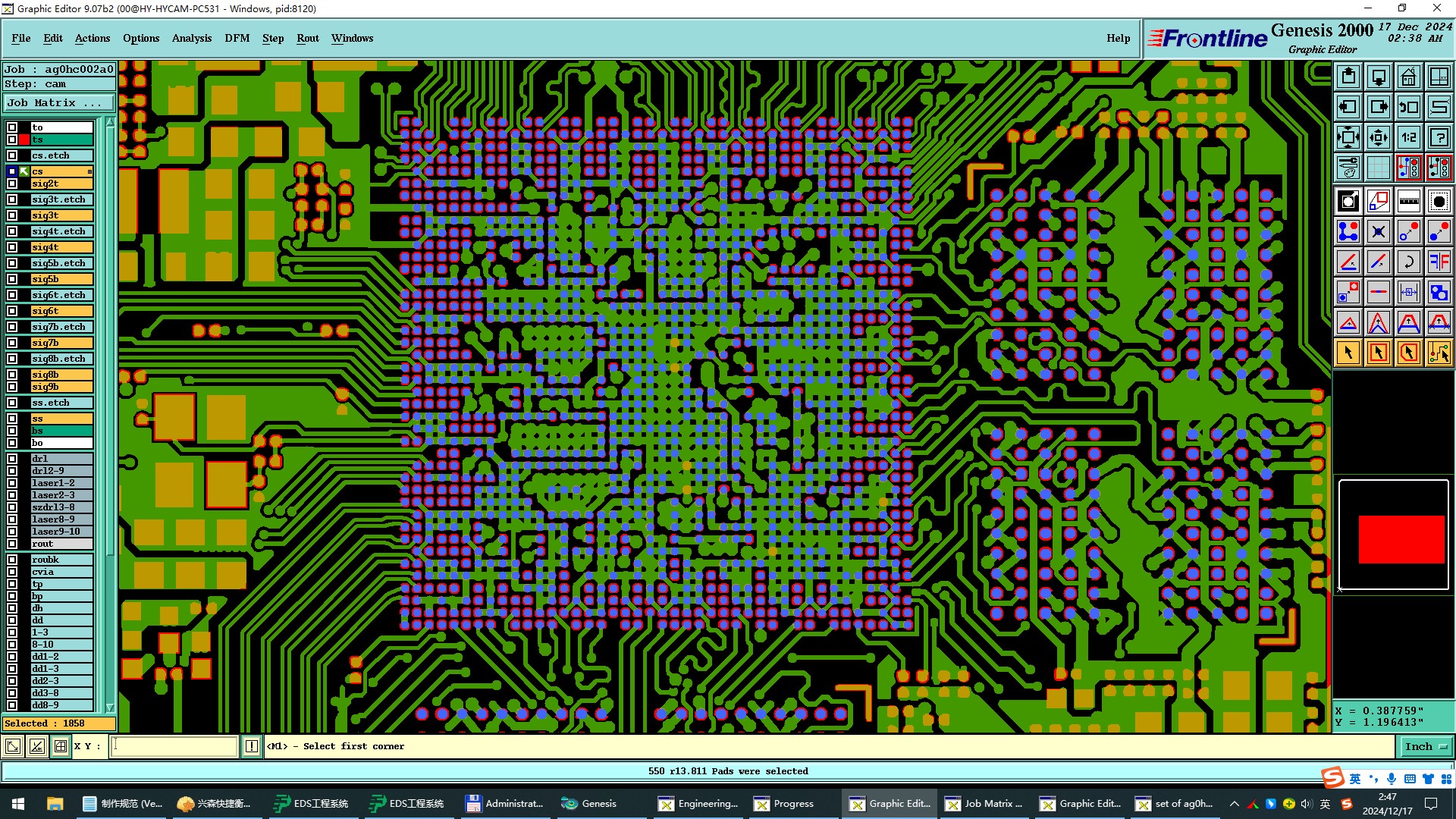The width and height of the screenshot is (1456, 819).
Task: Toggle the checkbox for layer sig3t
Action: 12,215
